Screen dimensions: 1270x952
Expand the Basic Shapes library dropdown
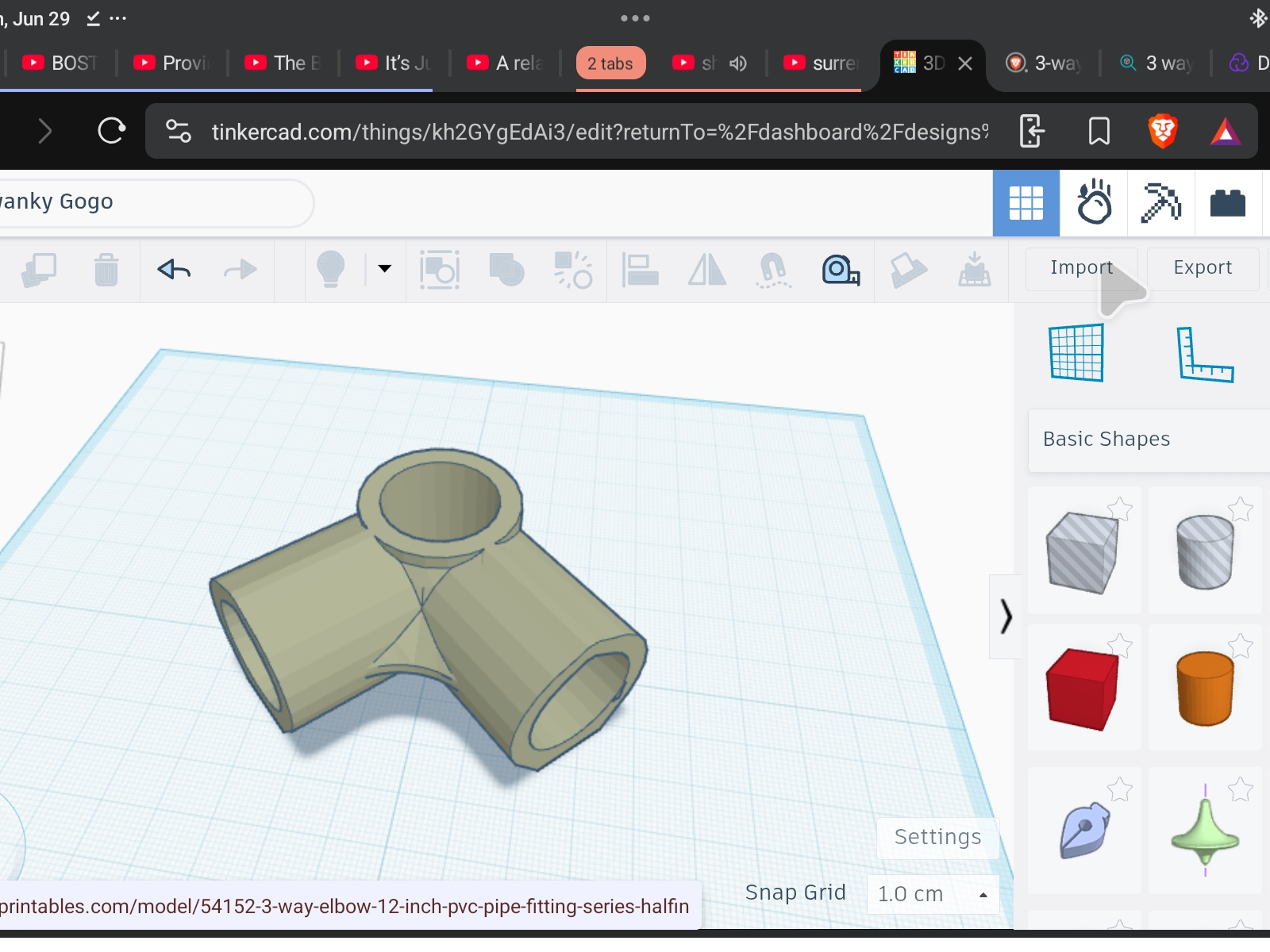pos(1148,440)
